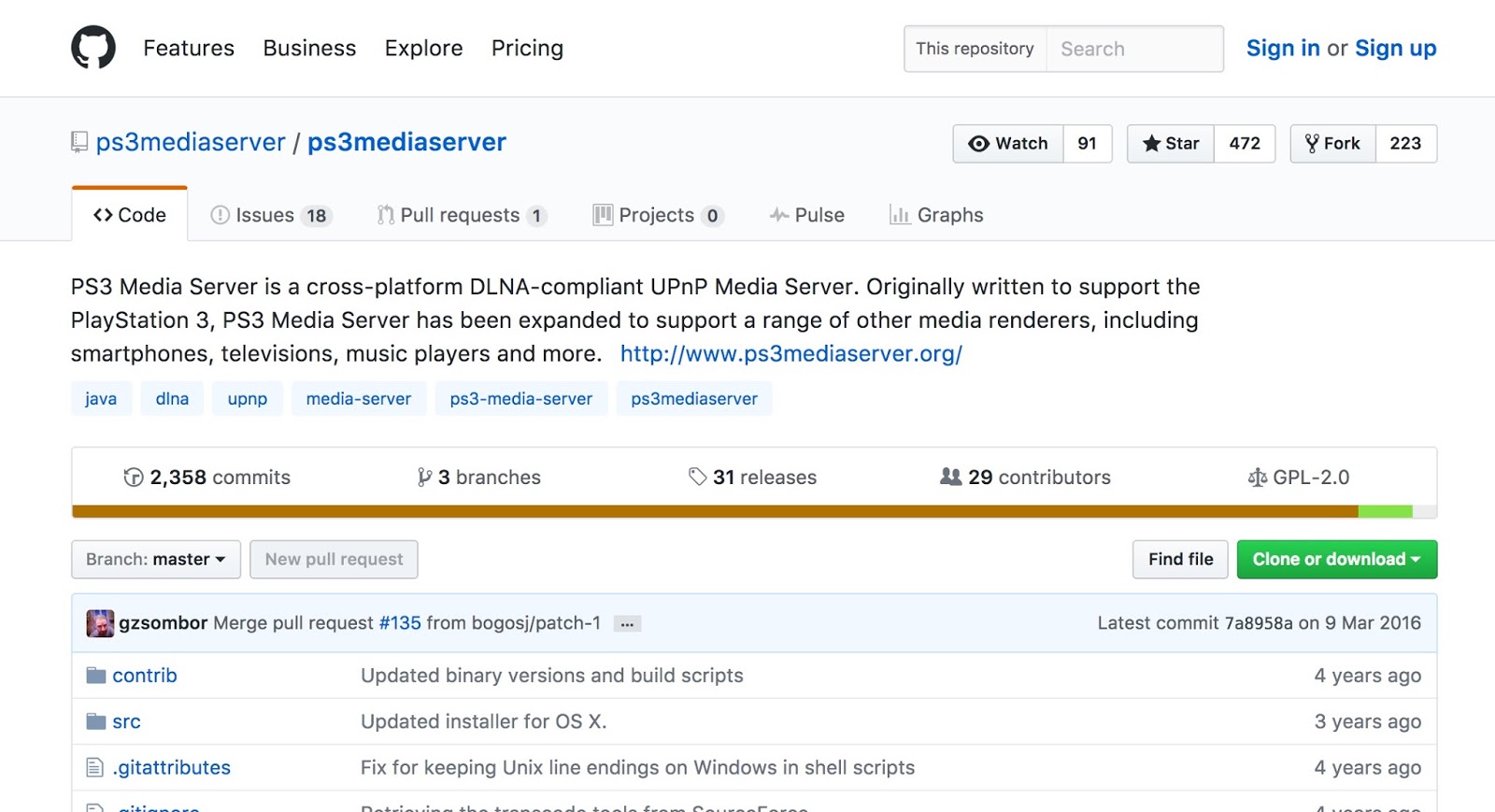
Task: Open the src folder
Action: point(126,721)
